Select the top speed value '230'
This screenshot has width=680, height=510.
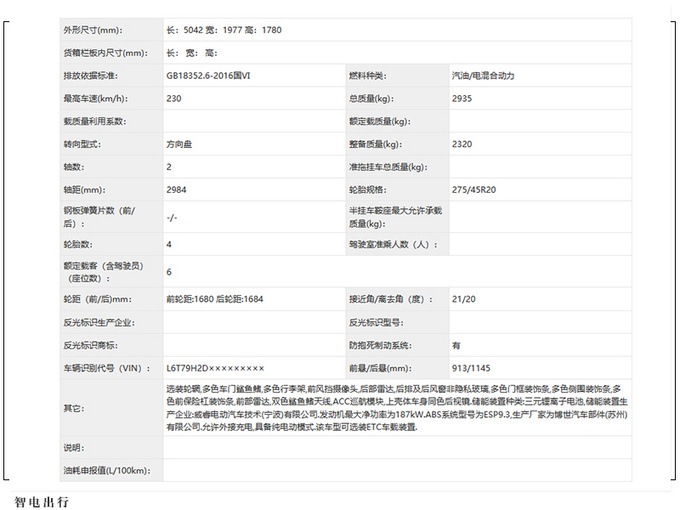173,98
